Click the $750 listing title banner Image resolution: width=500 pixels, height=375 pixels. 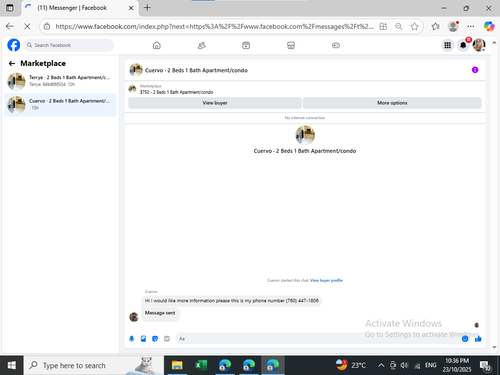pyautogui.click(x=176, y=92)
